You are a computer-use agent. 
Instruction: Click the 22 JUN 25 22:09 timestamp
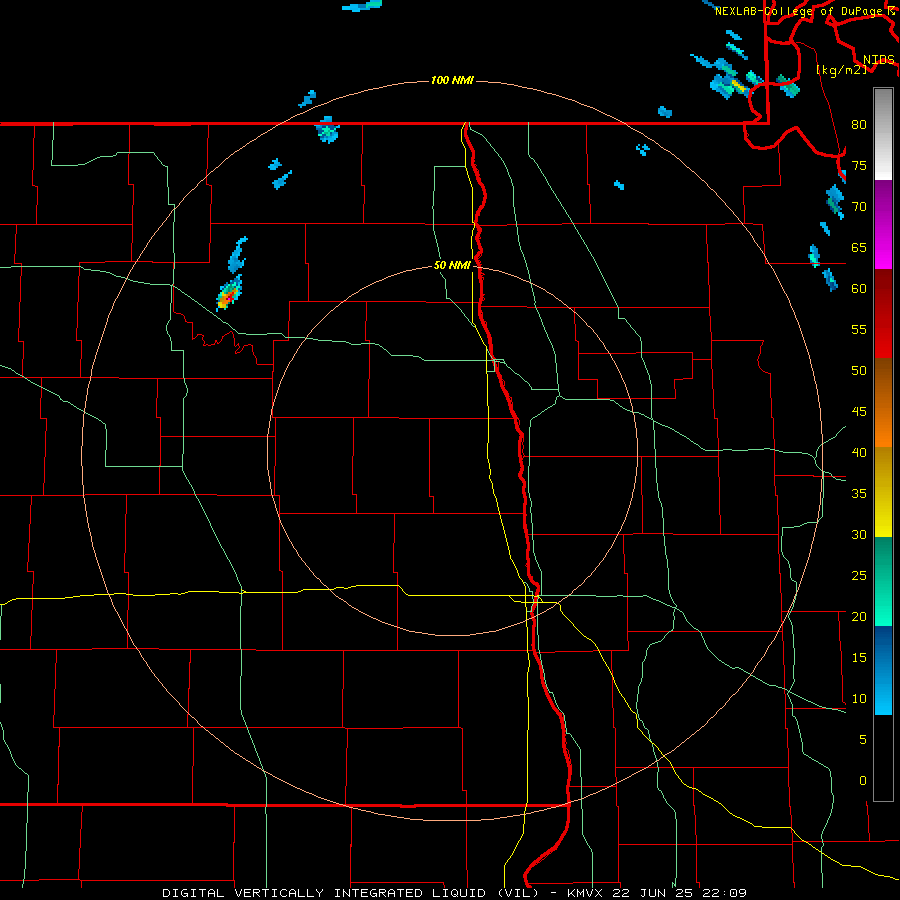(x=680, y=893)
